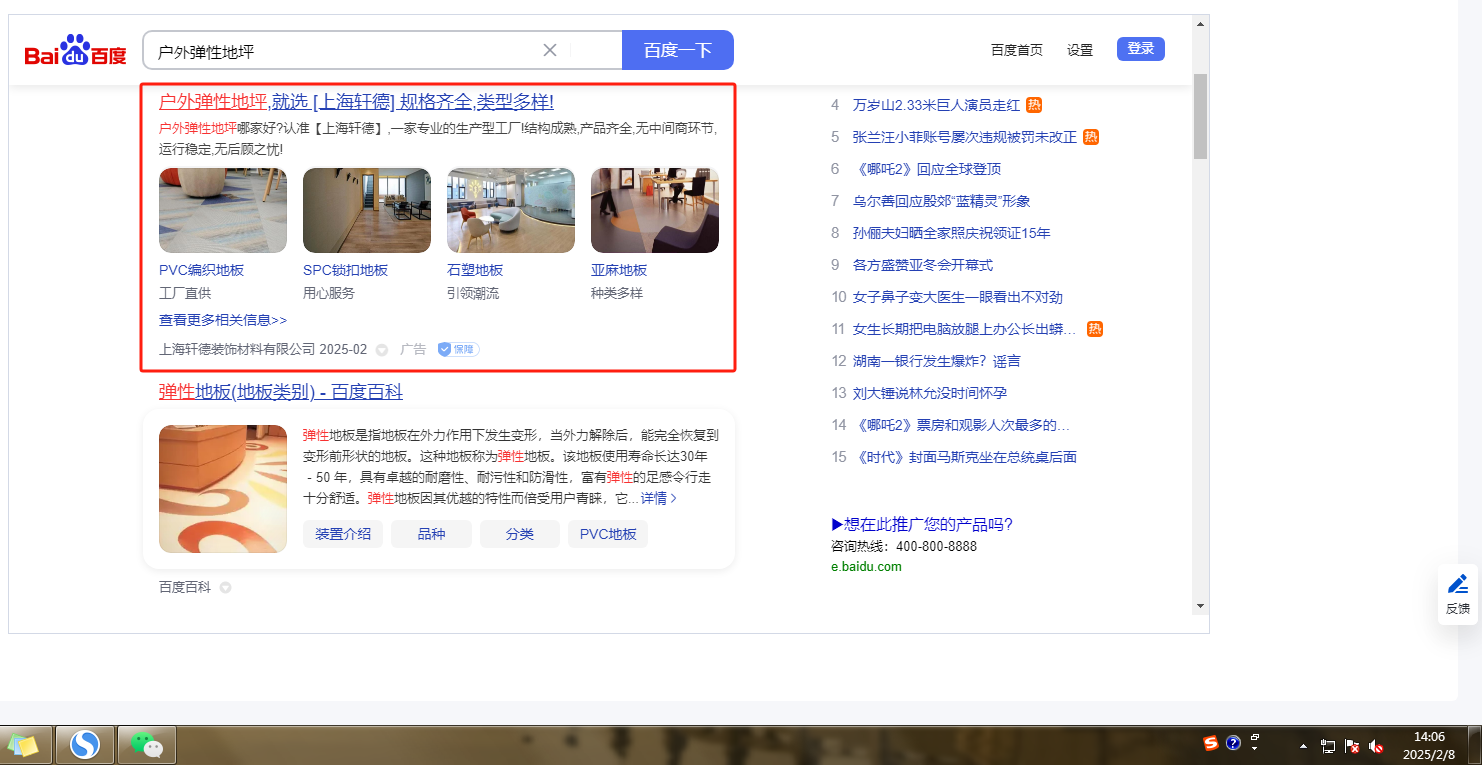Screen dimensions: 1482x765
Task: Open hot search 湖南一银行发生爆炸？谣言
Action: [937, 361]
